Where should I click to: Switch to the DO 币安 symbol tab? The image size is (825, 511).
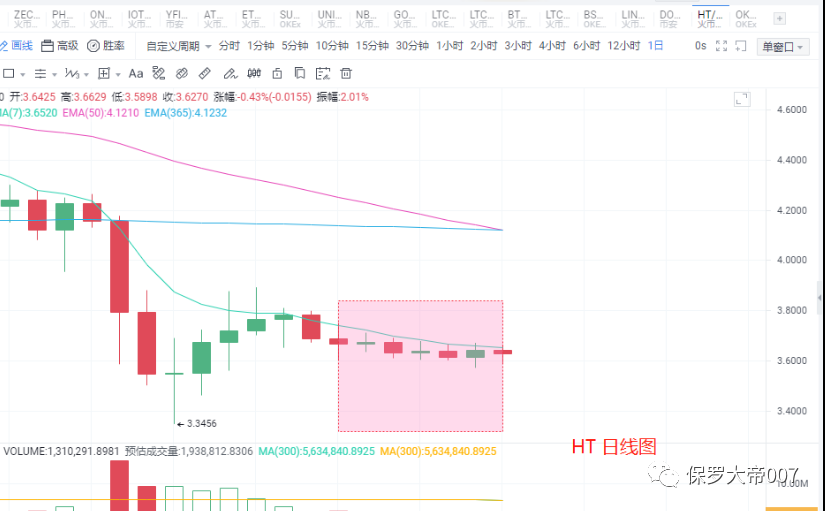coord(670,19)
